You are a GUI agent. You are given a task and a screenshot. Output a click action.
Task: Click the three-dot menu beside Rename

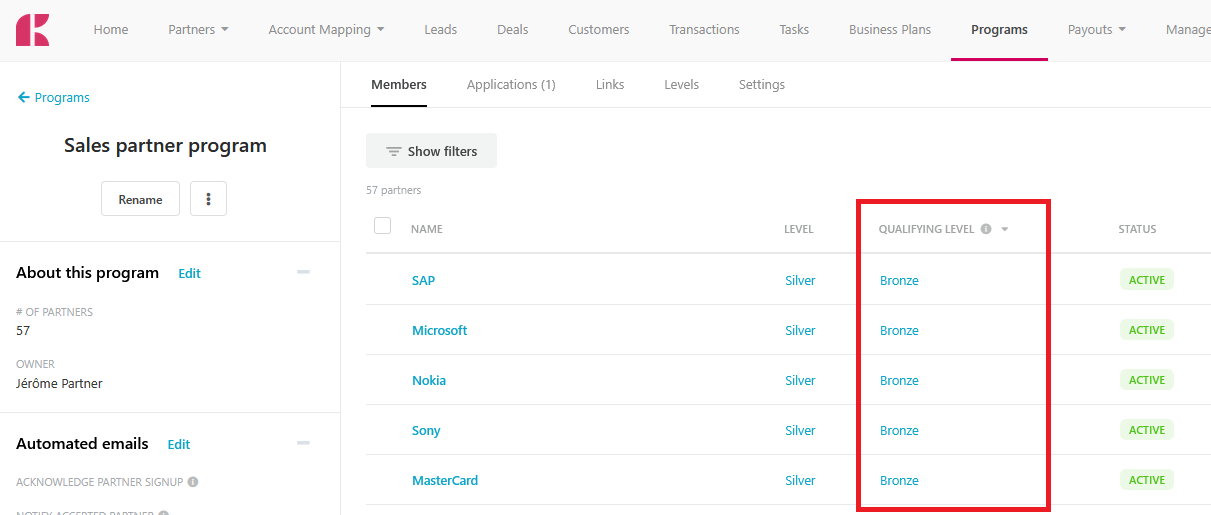208,199
